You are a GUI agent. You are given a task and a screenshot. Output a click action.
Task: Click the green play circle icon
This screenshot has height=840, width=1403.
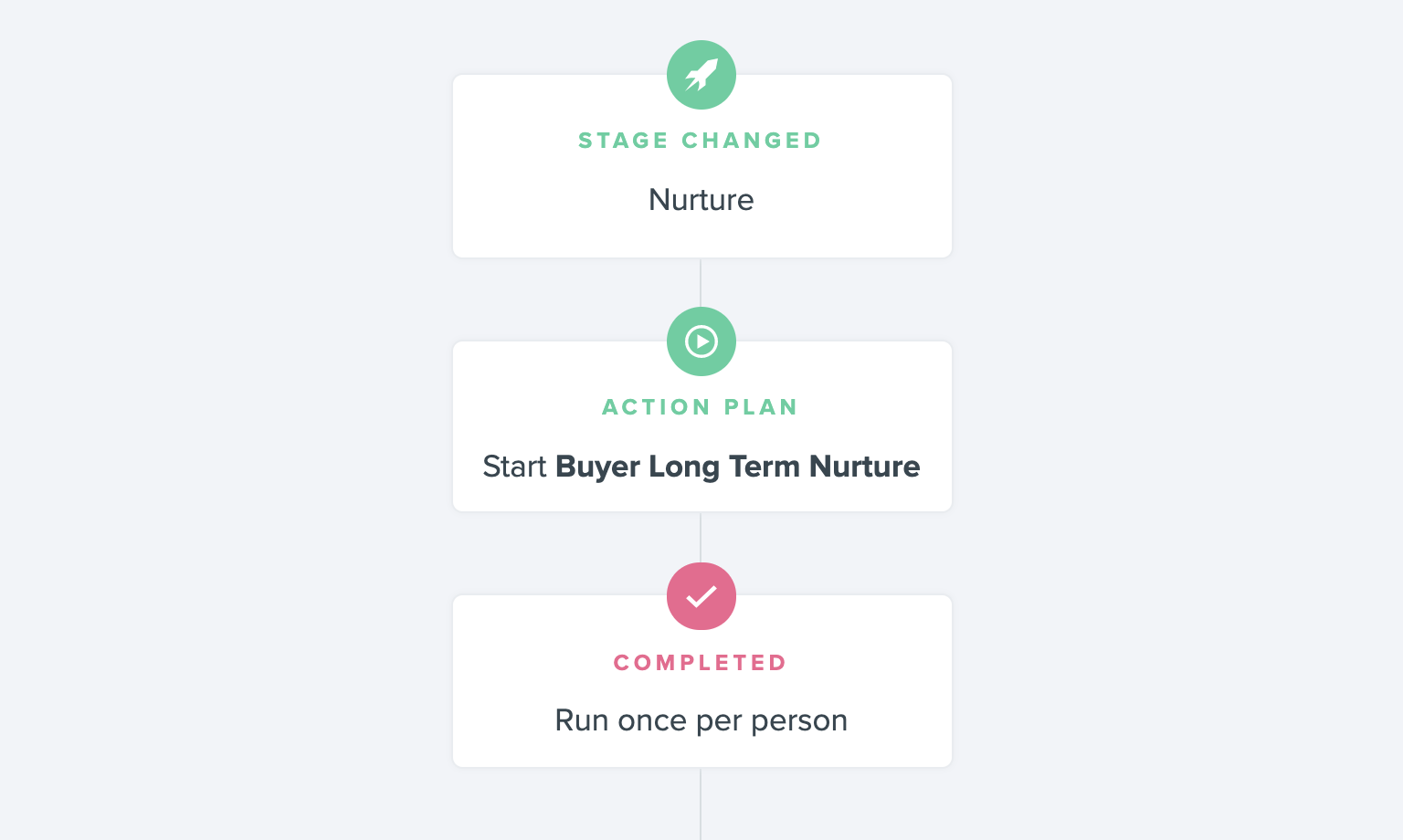point(701,341)
